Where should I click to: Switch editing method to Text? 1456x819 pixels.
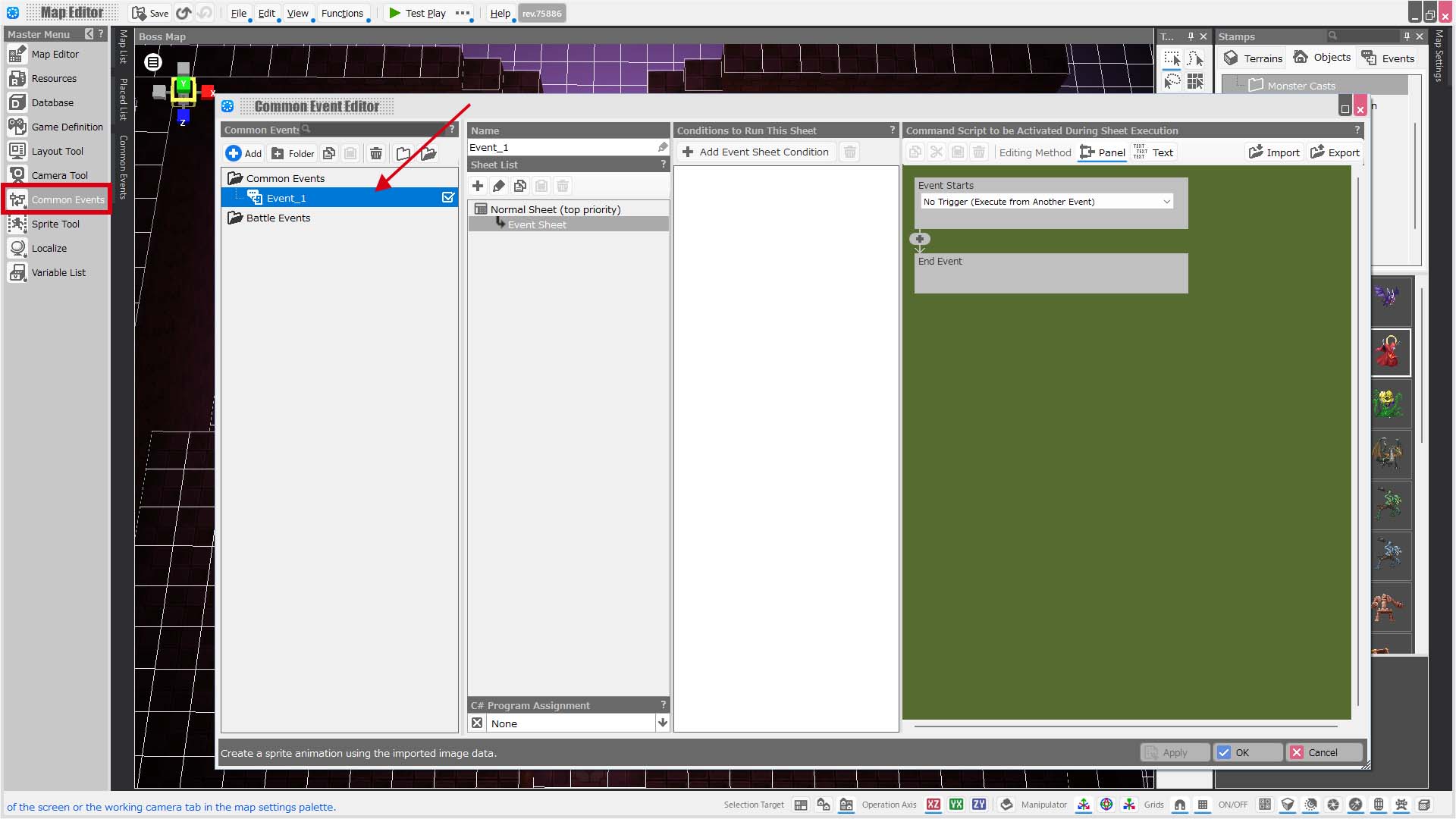tap(1153, 152)
